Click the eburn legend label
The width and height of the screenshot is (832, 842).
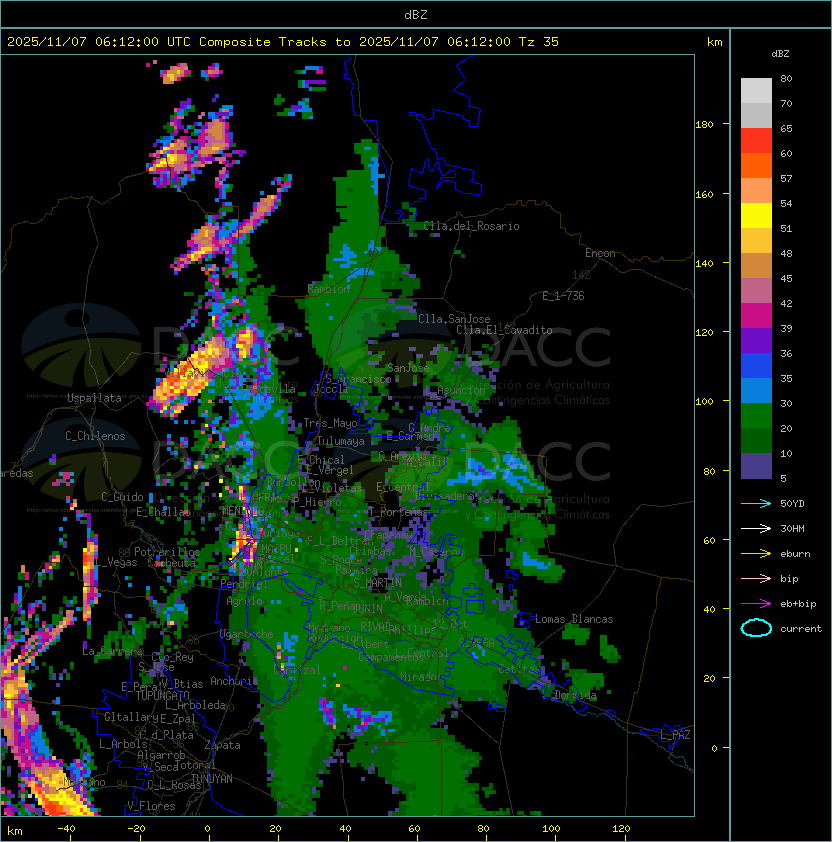(x=795, y=554)
